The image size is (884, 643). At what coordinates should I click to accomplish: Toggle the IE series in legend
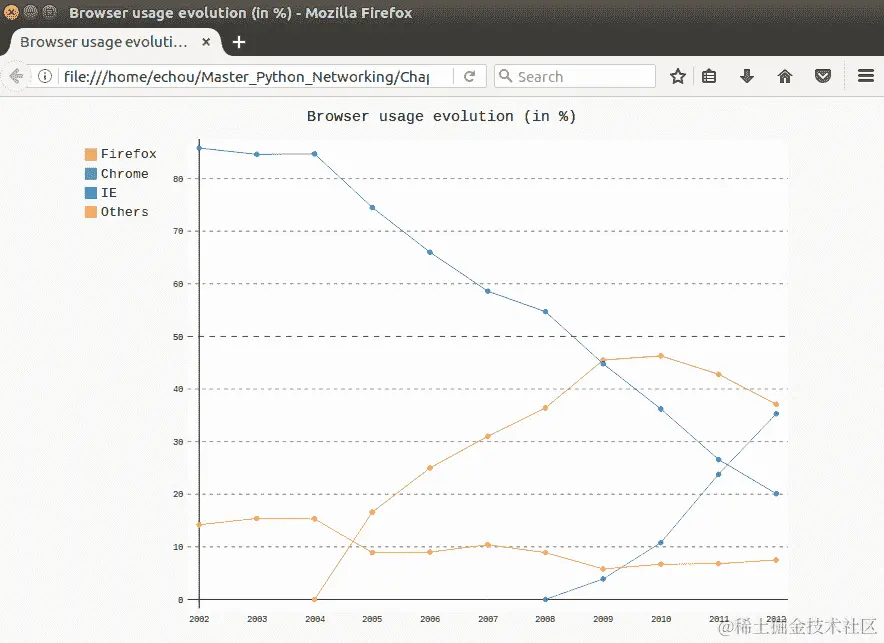(x=100, y=193)
